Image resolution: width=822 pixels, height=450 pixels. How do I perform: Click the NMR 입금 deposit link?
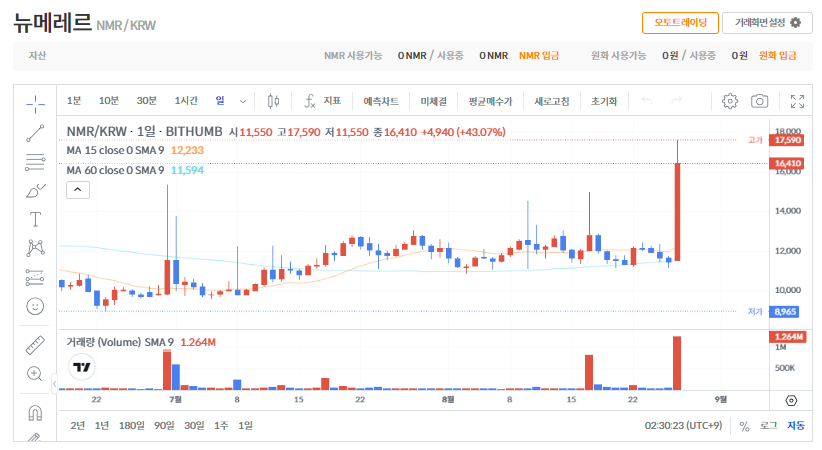(539, 56)
